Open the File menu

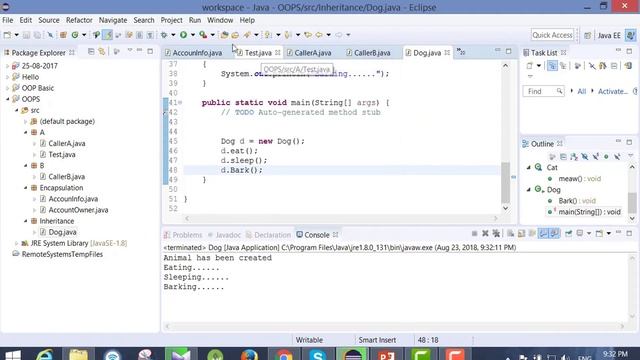[x=7, y=20]
